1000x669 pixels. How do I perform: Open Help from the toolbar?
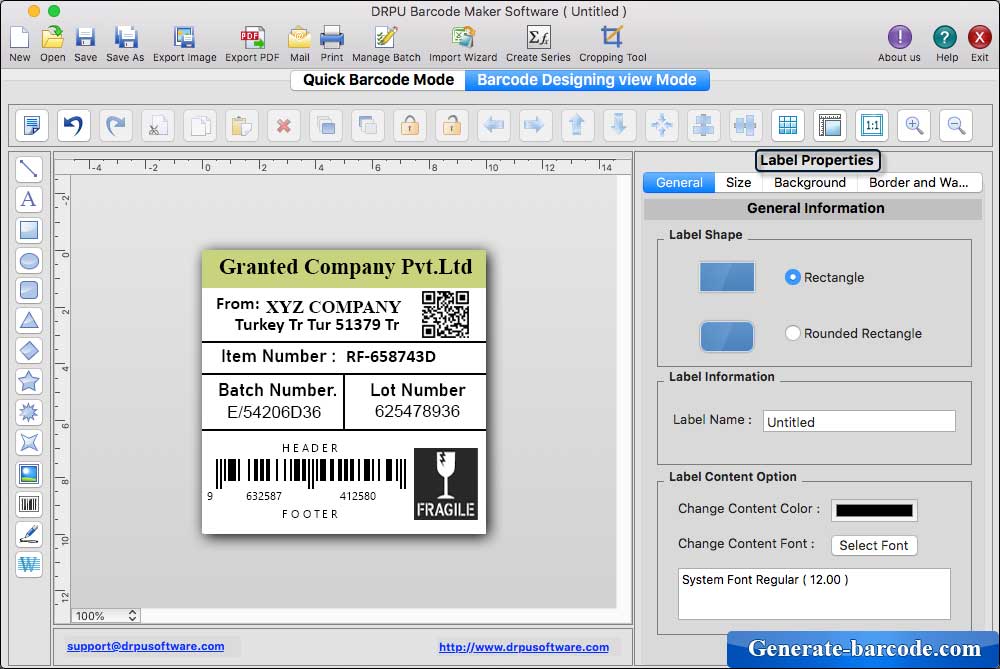click(945, 43)
